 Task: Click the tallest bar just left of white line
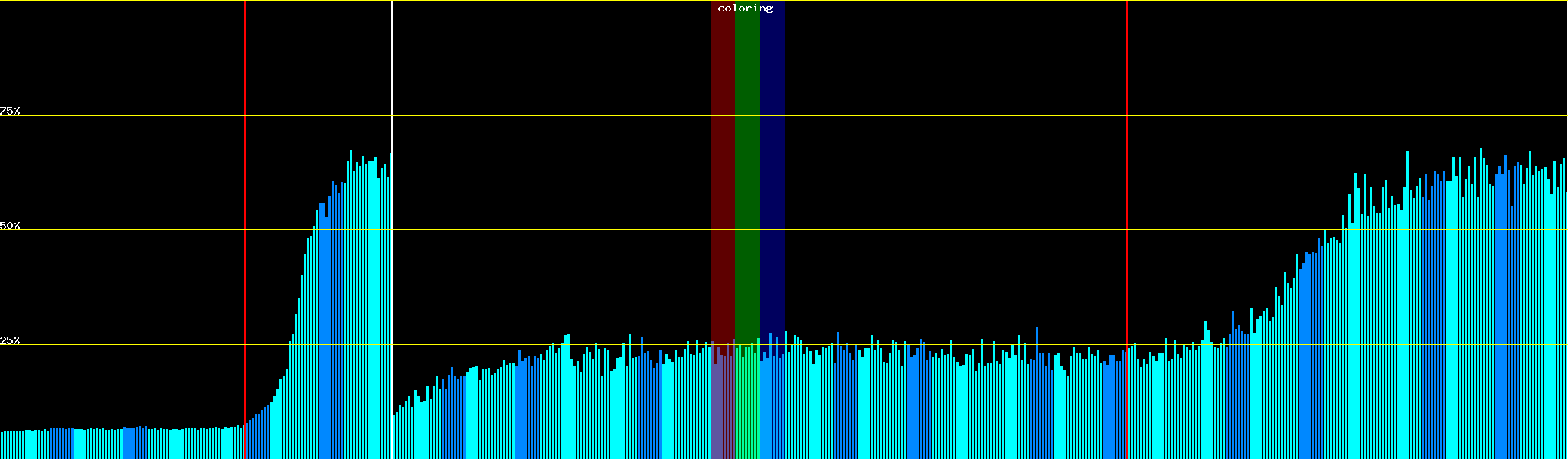pos(390,306)
